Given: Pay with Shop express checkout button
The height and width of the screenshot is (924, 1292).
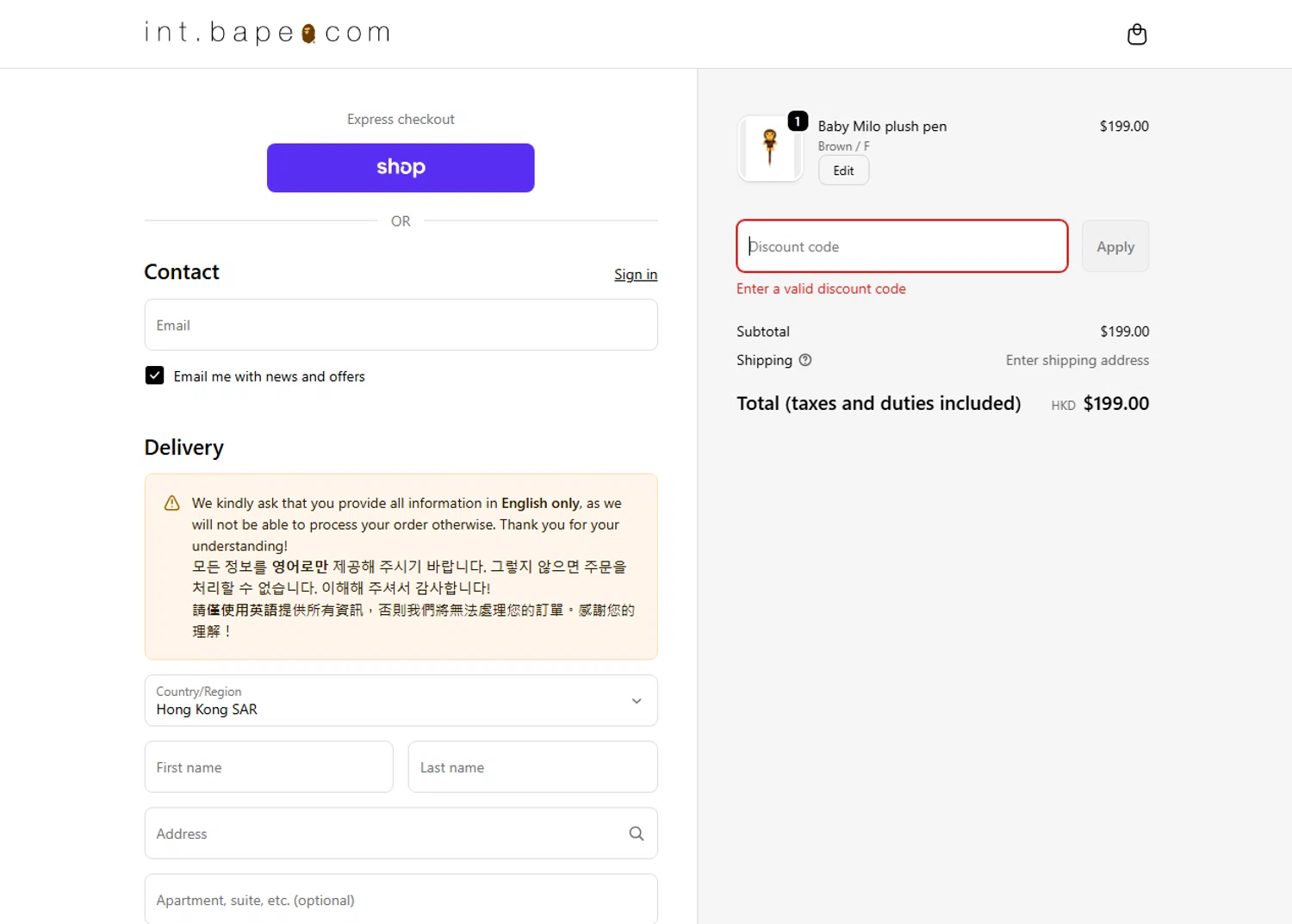Looking at the screenshot, I should point(401,168).
